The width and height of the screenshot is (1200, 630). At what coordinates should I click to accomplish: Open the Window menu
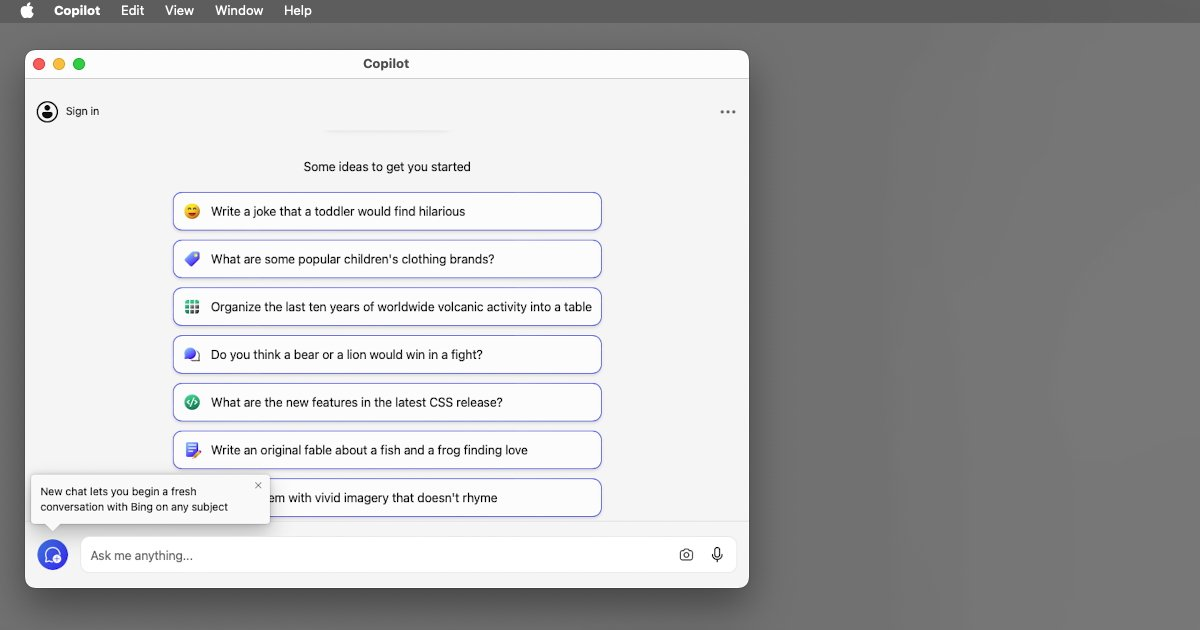tap(239, 10)
